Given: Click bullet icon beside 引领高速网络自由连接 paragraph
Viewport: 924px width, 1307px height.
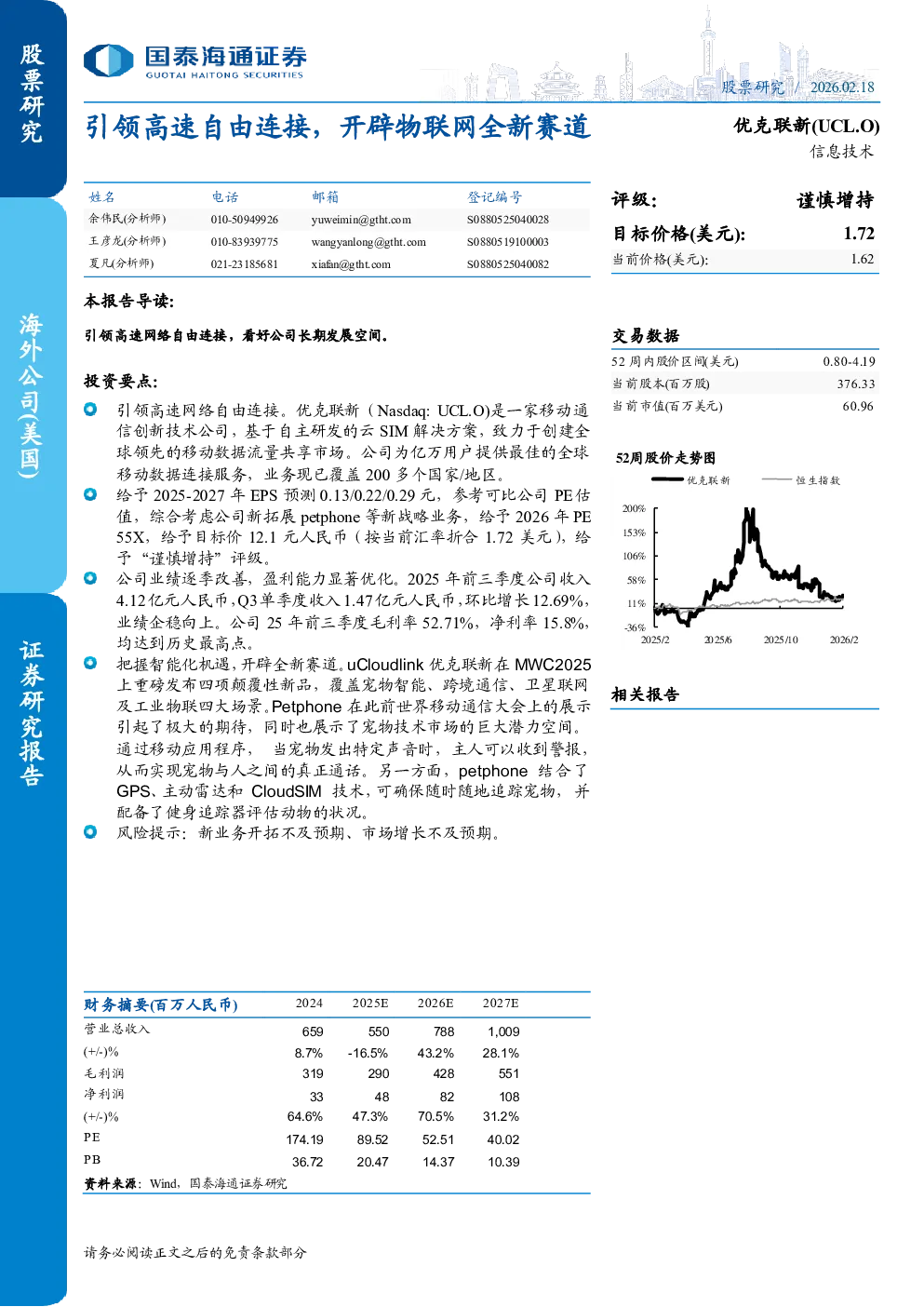Looking at the screenshot, I should [90, 409].
